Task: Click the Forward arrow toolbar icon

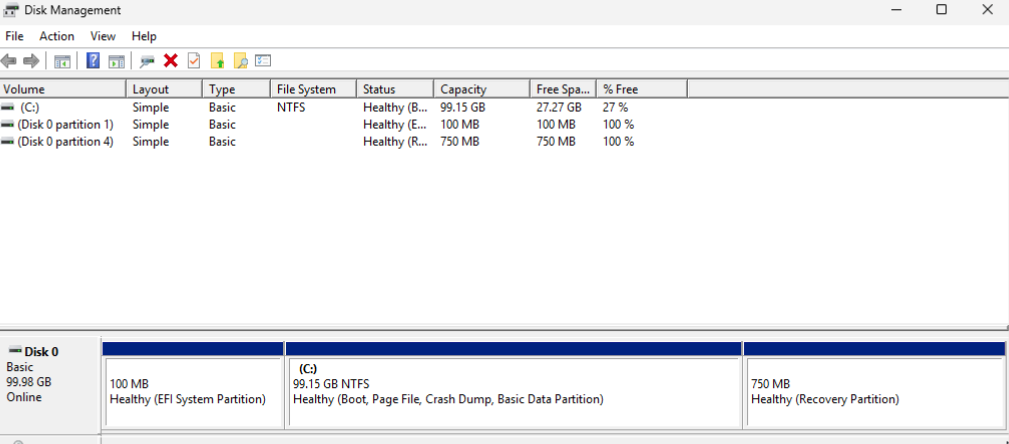Action: 31,61
